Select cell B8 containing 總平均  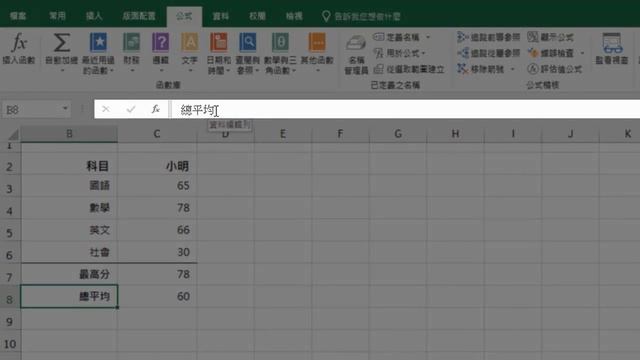[69, 296]
